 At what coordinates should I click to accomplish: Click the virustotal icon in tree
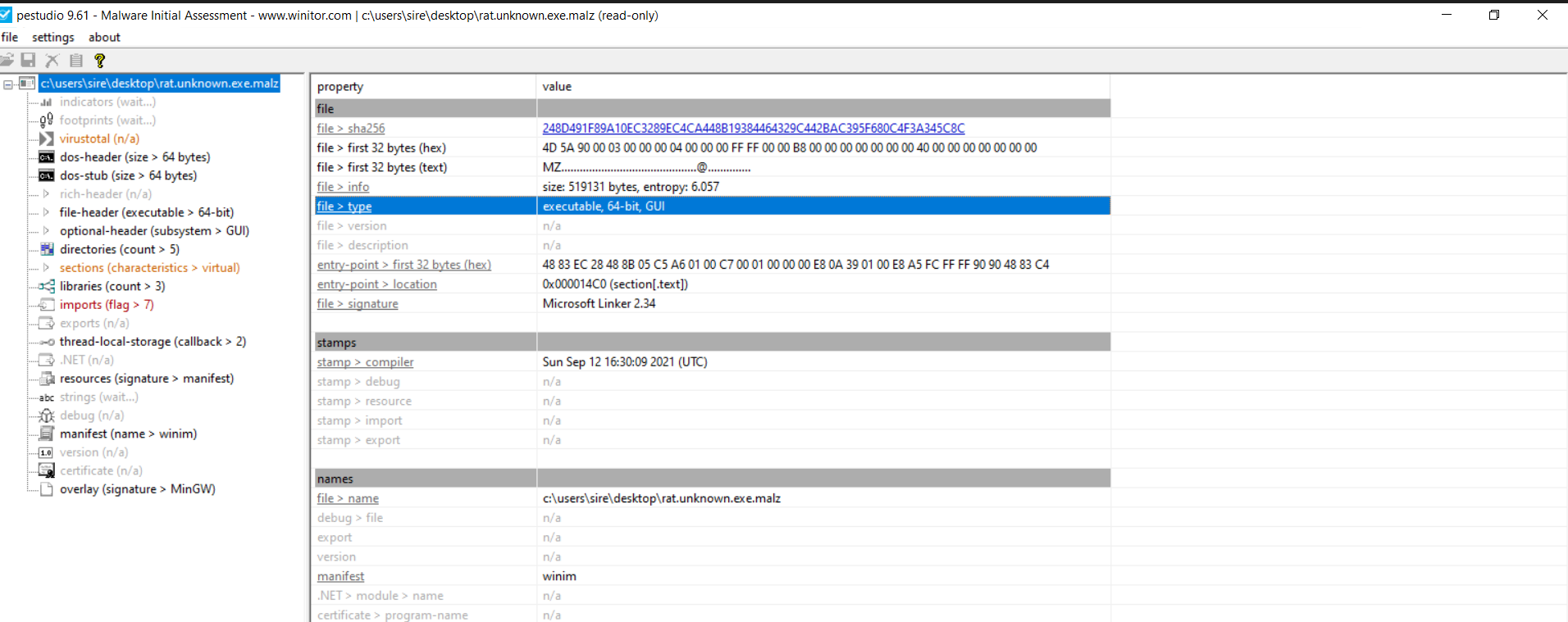[x=47, y=138]
